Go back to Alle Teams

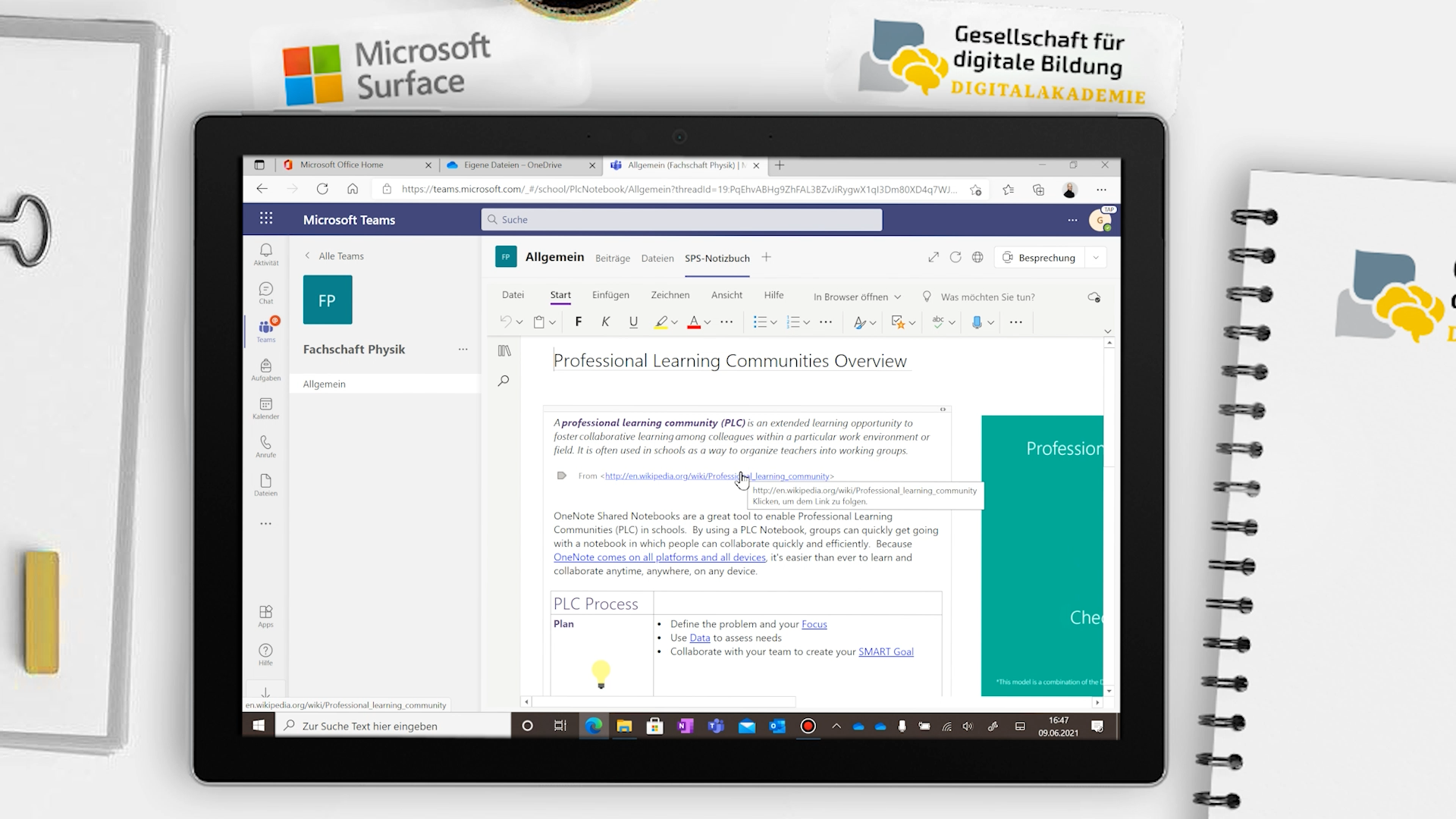pyautogui.click(x=334, y=256)
